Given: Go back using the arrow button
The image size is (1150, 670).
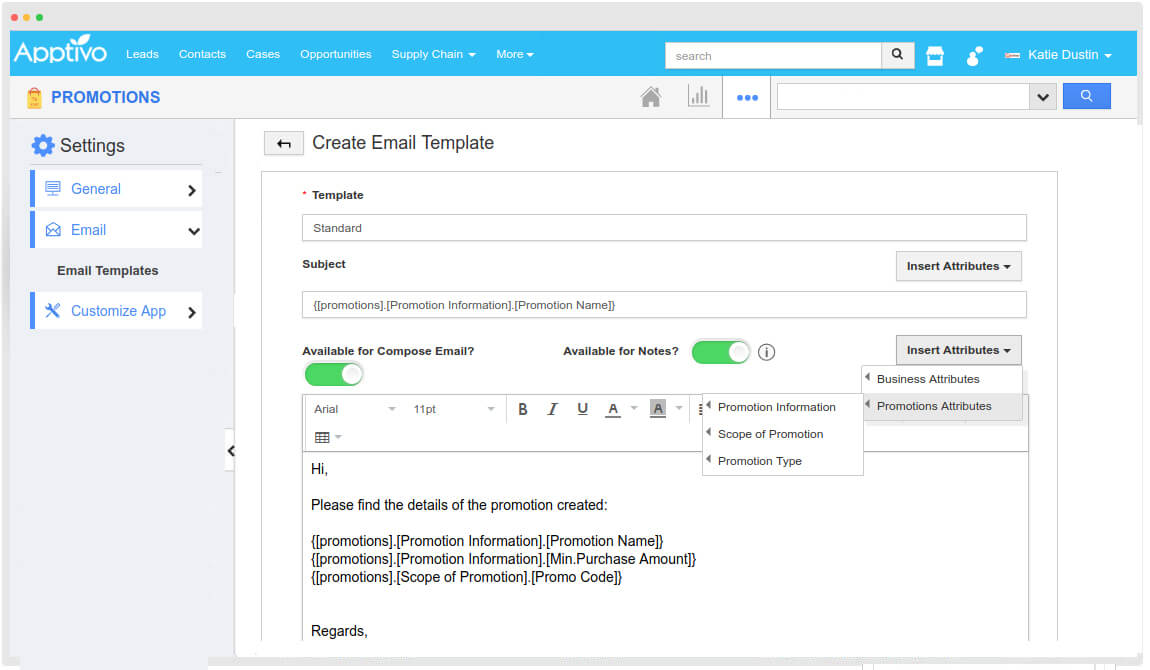Looking at the screenshot, I should click(x=283, y=143).
